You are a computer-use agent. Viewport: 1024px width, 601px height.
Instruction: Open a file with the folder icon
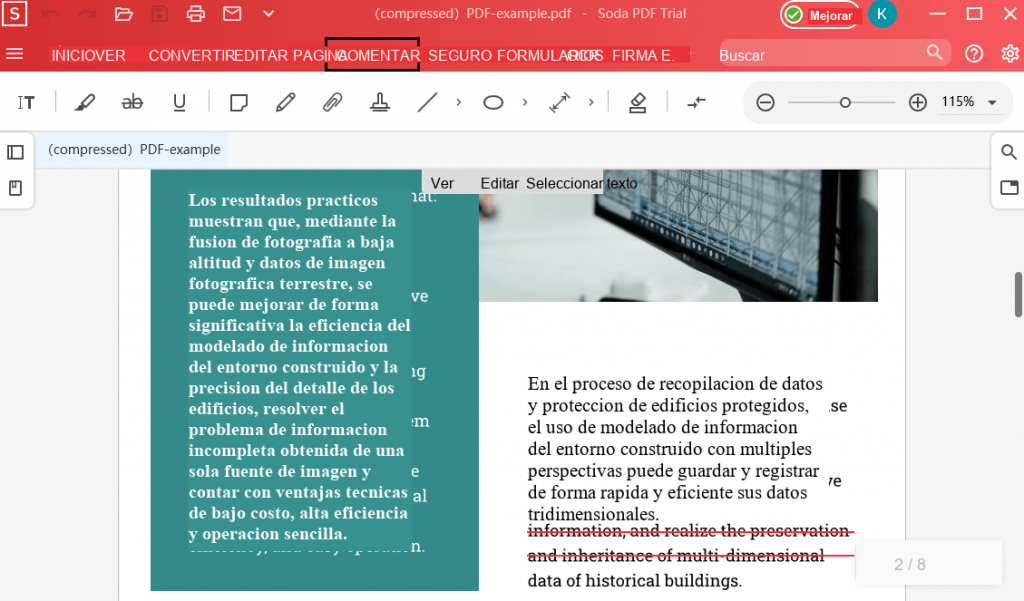click(123, 14)
